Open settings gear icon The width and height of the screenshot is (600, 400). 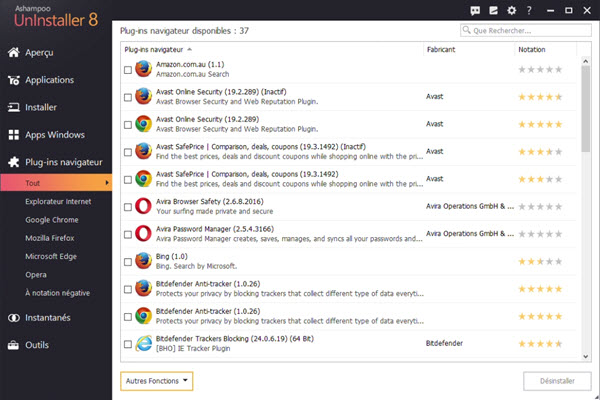click(x=512, y=10)
